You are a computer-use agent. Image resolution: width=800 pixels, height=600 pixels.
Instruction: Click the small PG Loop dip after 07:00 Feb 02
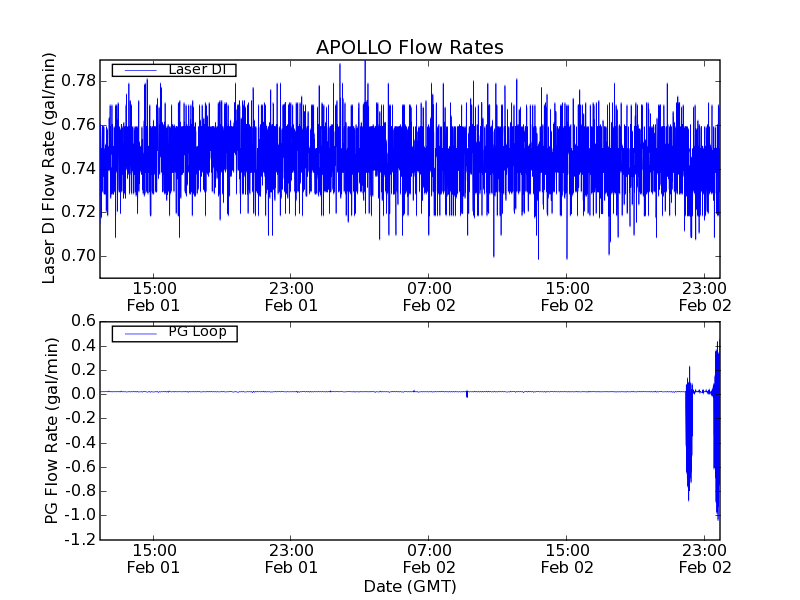[467, 394]
